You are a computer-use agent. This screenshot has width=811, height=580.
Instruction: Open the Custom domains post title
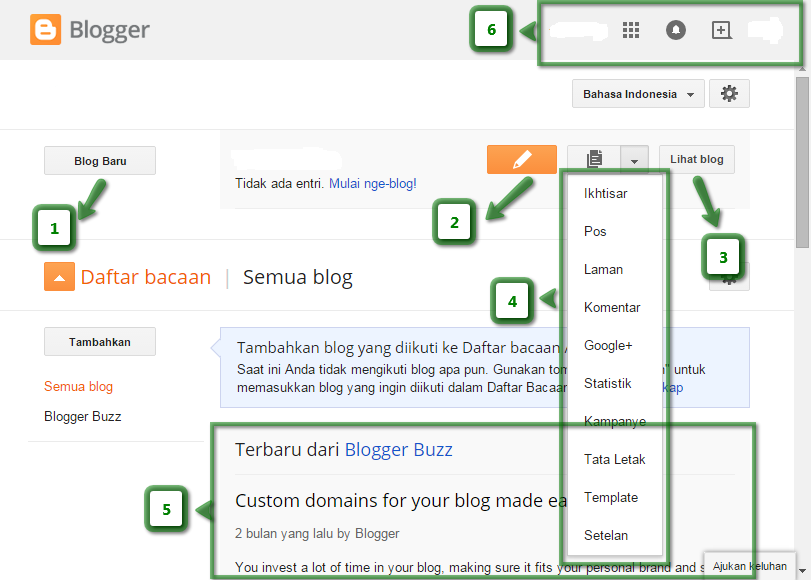tap(401, 501)
